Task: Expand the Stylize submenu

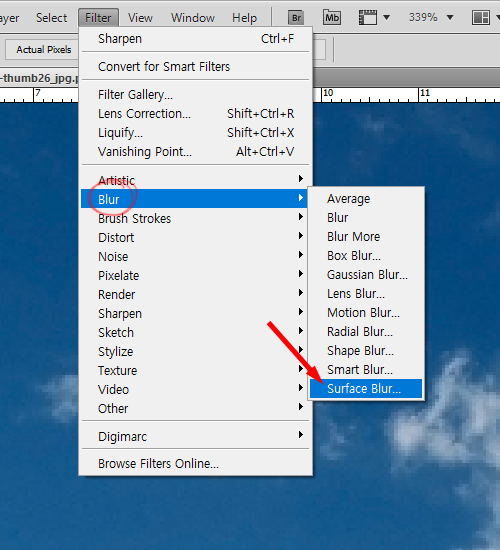Action: pyautogui.click(x=195, y=351)
